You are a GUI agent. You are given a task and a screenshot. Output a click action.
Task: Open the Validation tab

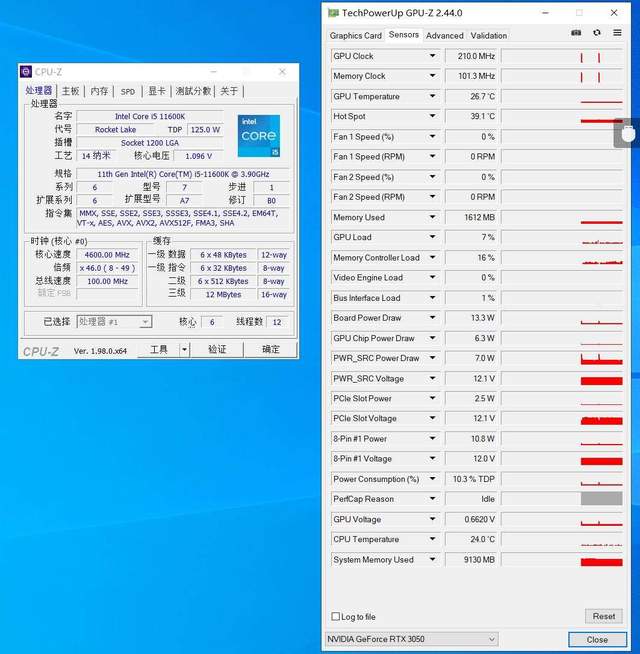point(489,35)
